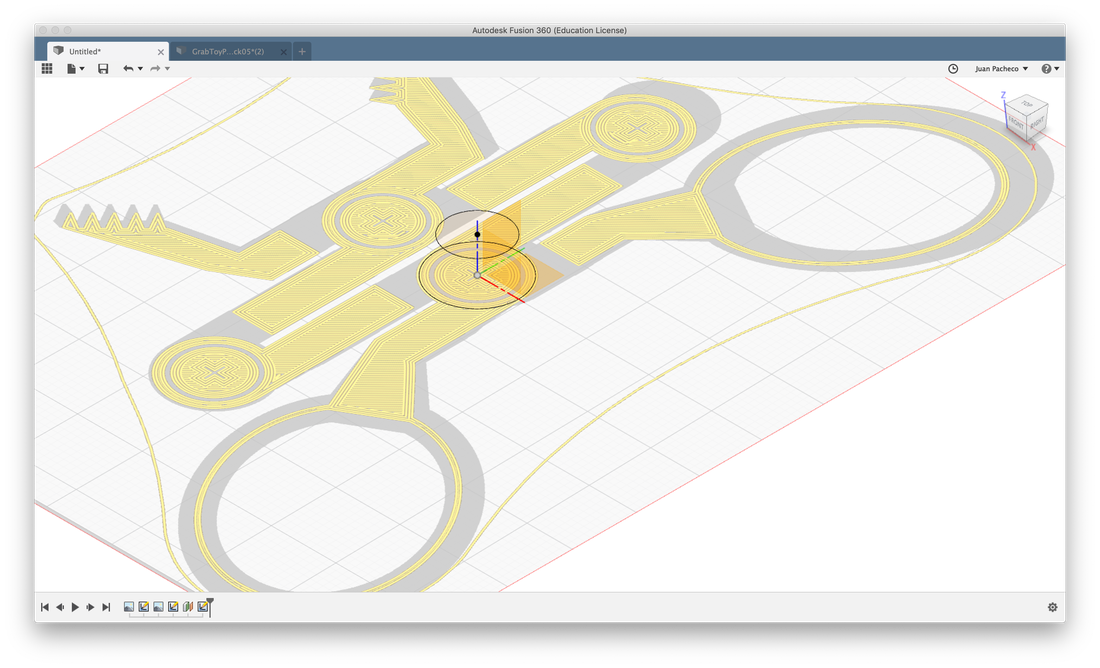Viewport: 1100px width, 668px height.
Task: Select the last sketch feature in timeline
Action: [x=202, y=607]
